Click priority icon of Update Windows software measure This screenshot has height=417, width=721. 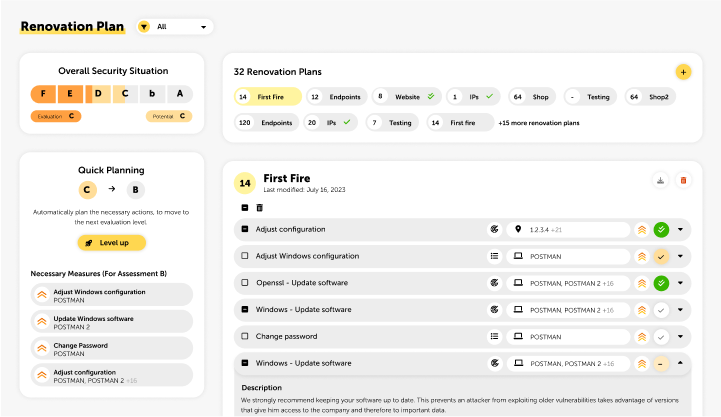click(42, 322)
